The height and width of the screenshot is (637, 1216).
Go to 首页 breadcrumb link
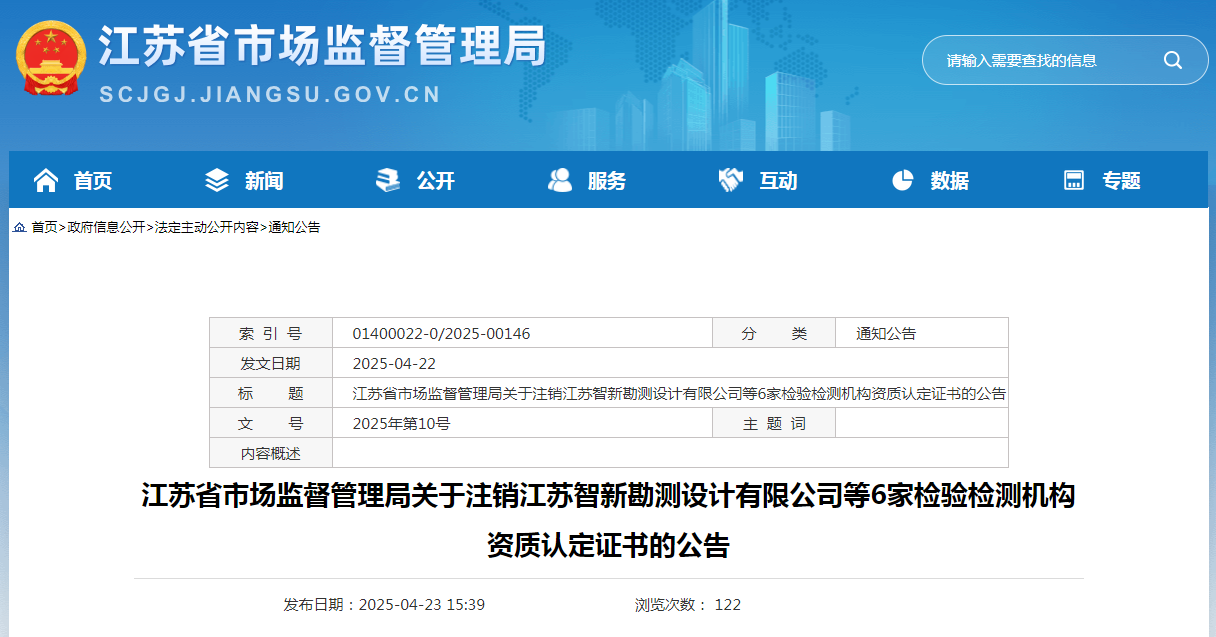[x=44, y=228]
